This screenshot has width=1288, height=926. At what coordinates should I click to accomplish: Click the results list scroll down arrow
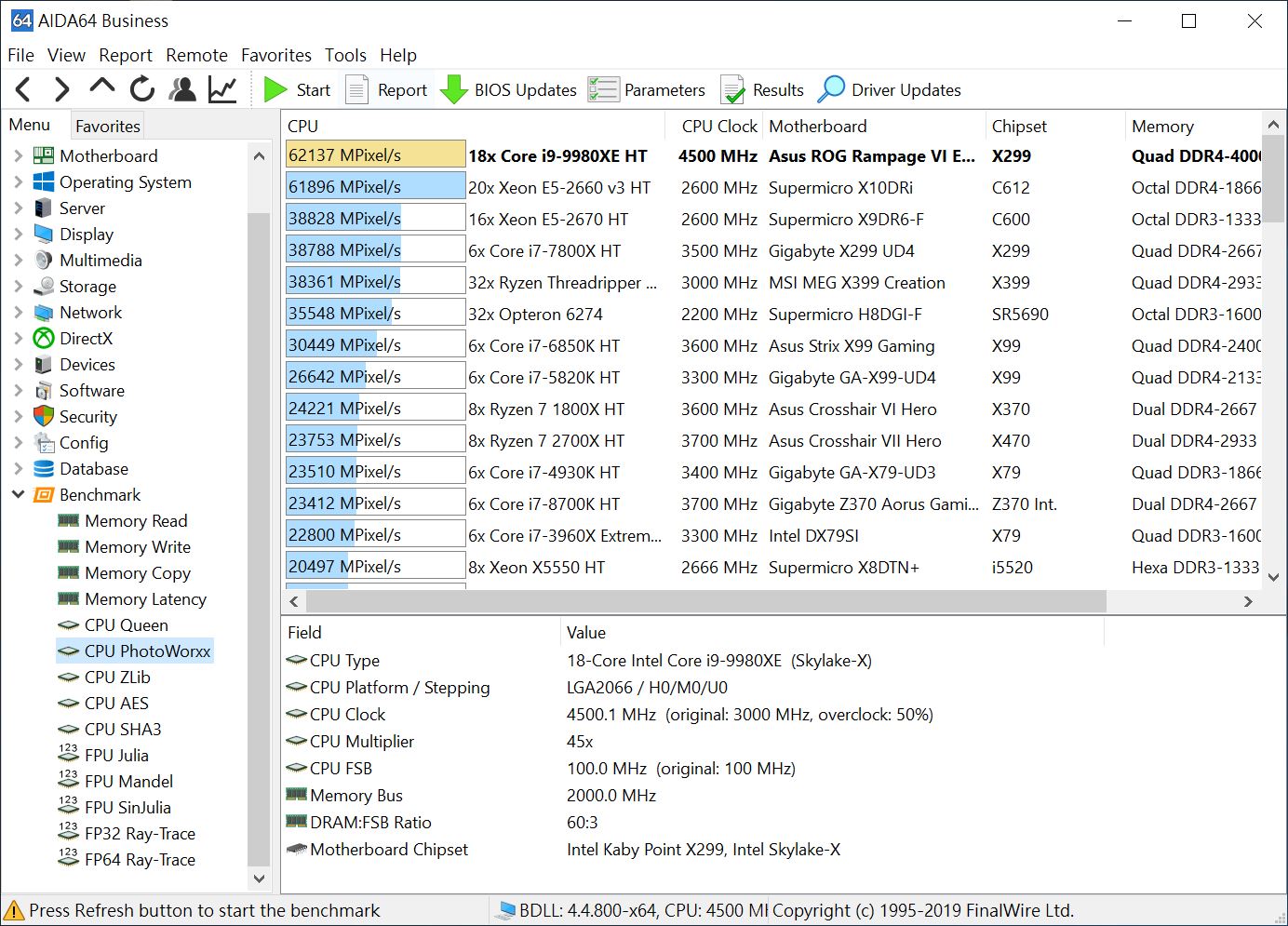(1274, 577)
